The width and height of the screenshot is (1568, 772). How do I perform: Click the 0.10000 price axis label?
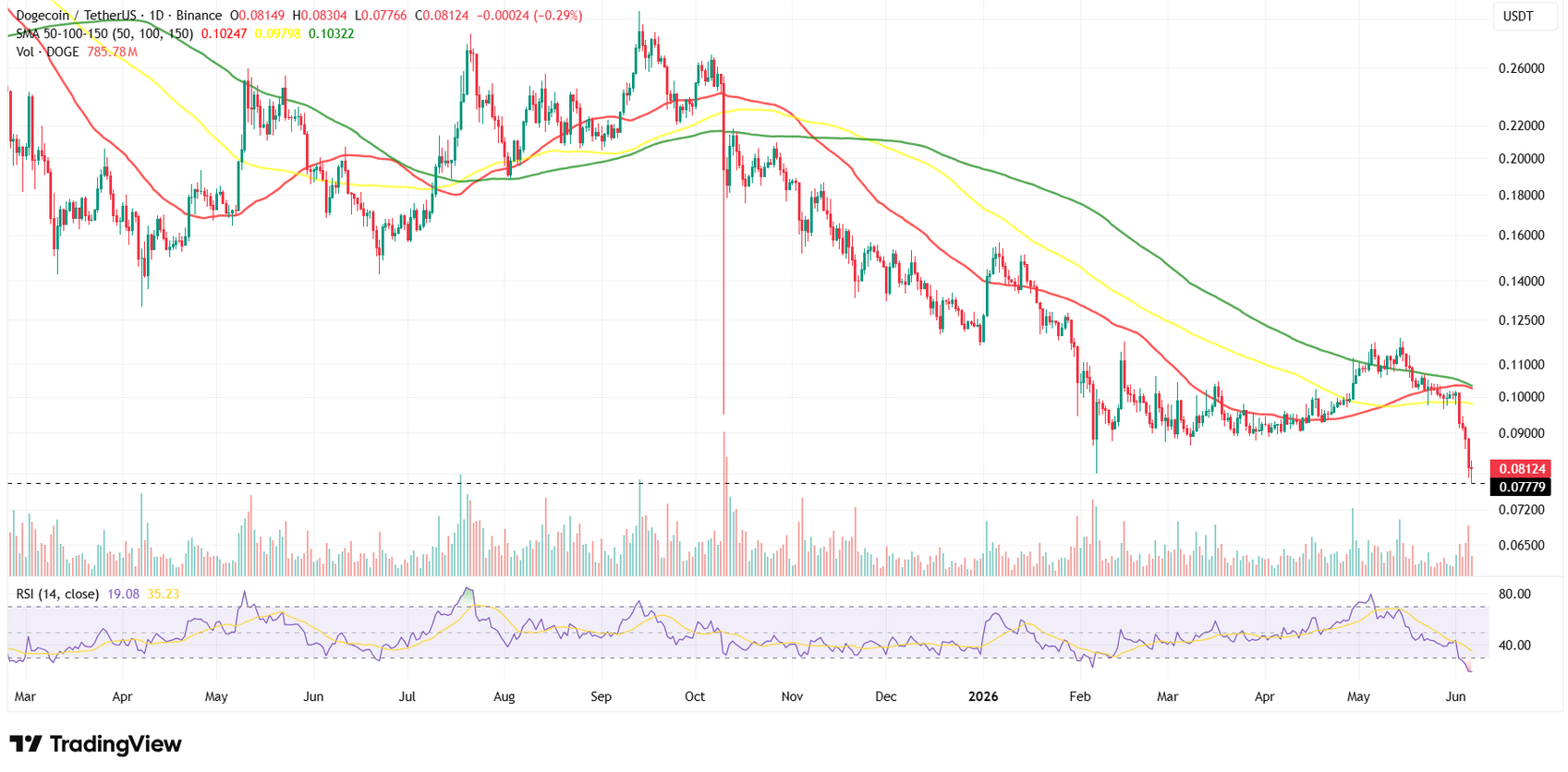(x=1522, y=397)
